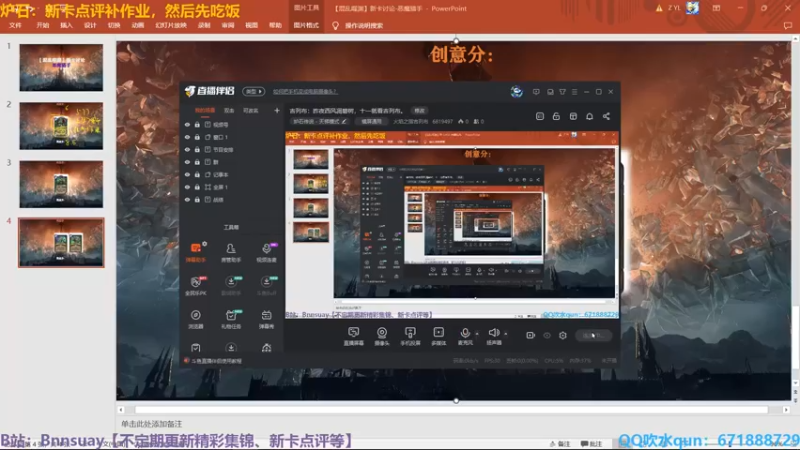Click unlock padlock icon at outermost 直播伴侣 top right

[556, 116]
